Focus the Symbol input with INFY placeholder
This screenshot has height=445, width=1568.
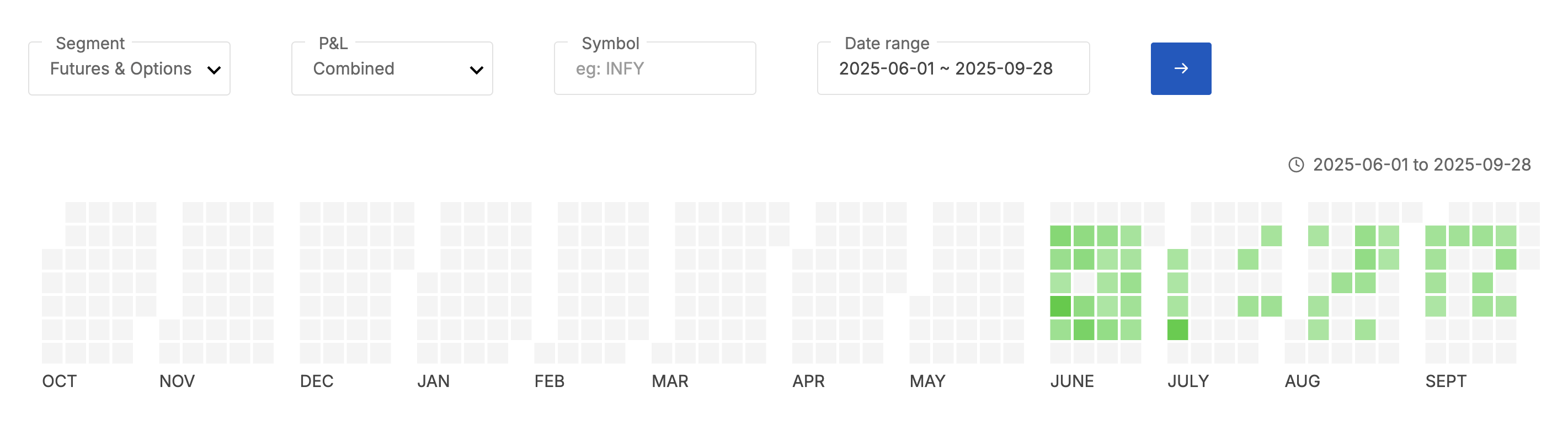click(x=654, y=69)
